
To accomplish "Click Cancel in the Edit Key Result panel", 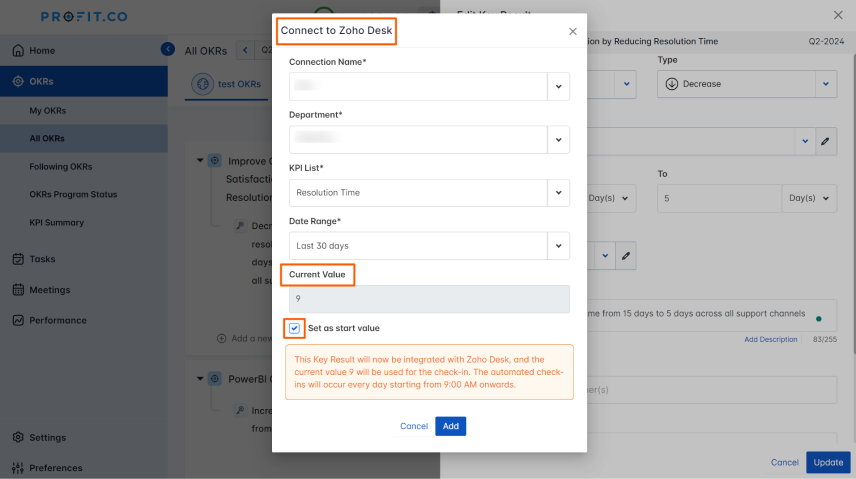I will (x=784, y=463).
